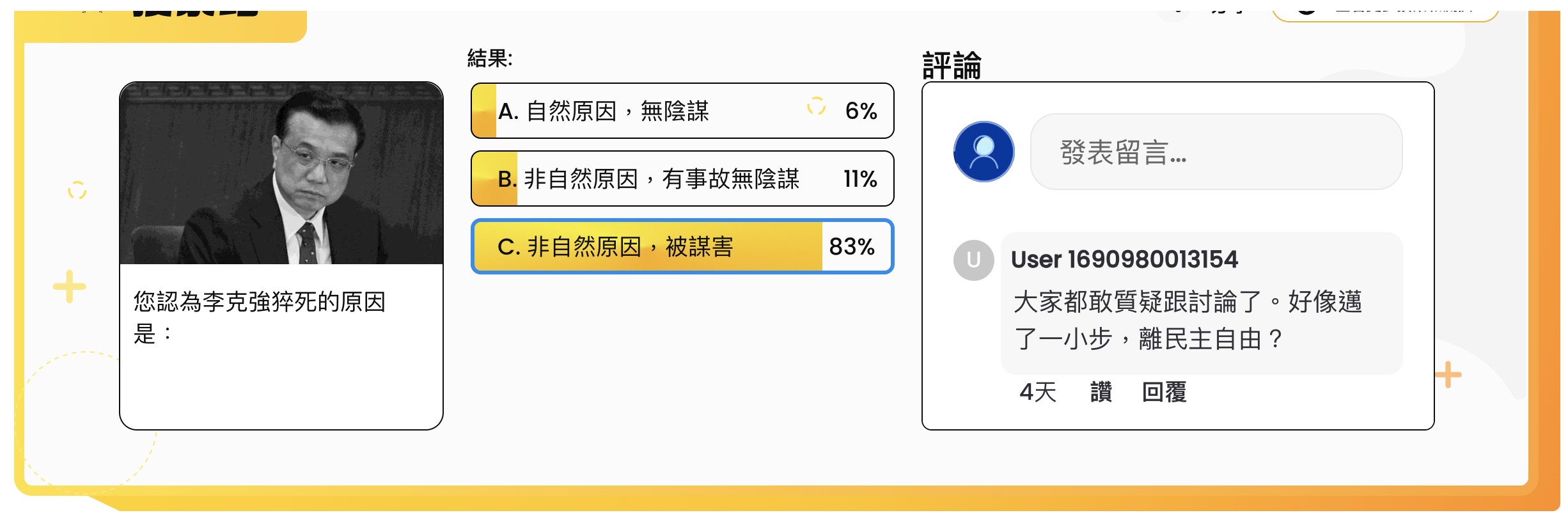
Task: Reply to the comment via 回覆
Action: tap(1164, 392)
